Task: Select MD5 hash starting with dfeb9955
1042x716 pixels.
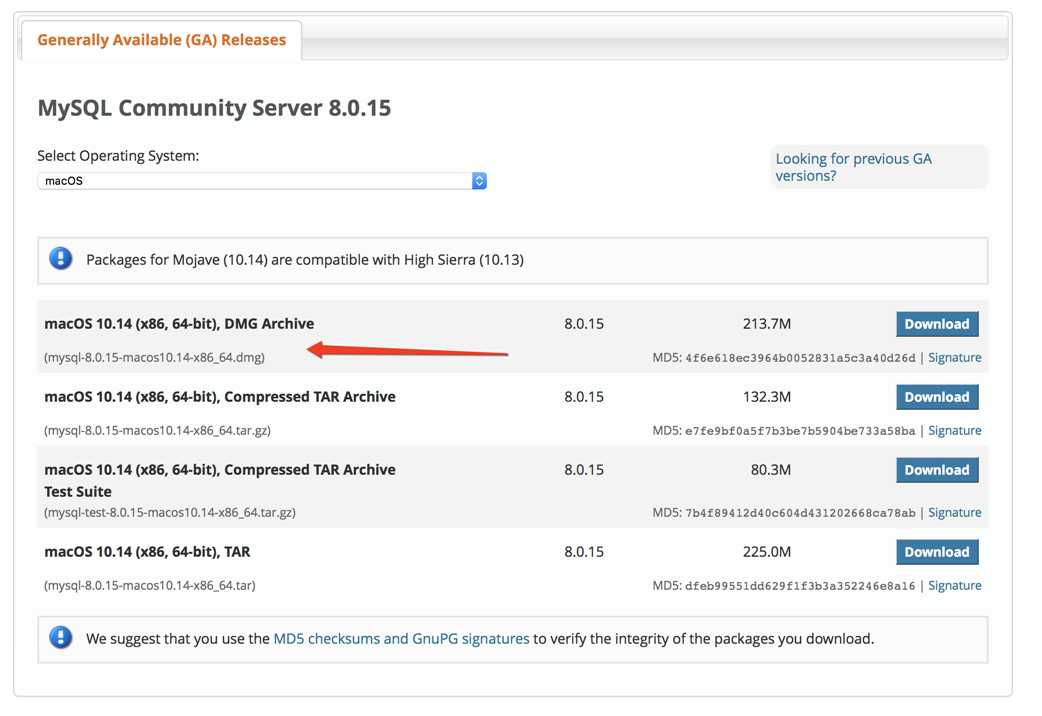Action: [x=800, y=586]
